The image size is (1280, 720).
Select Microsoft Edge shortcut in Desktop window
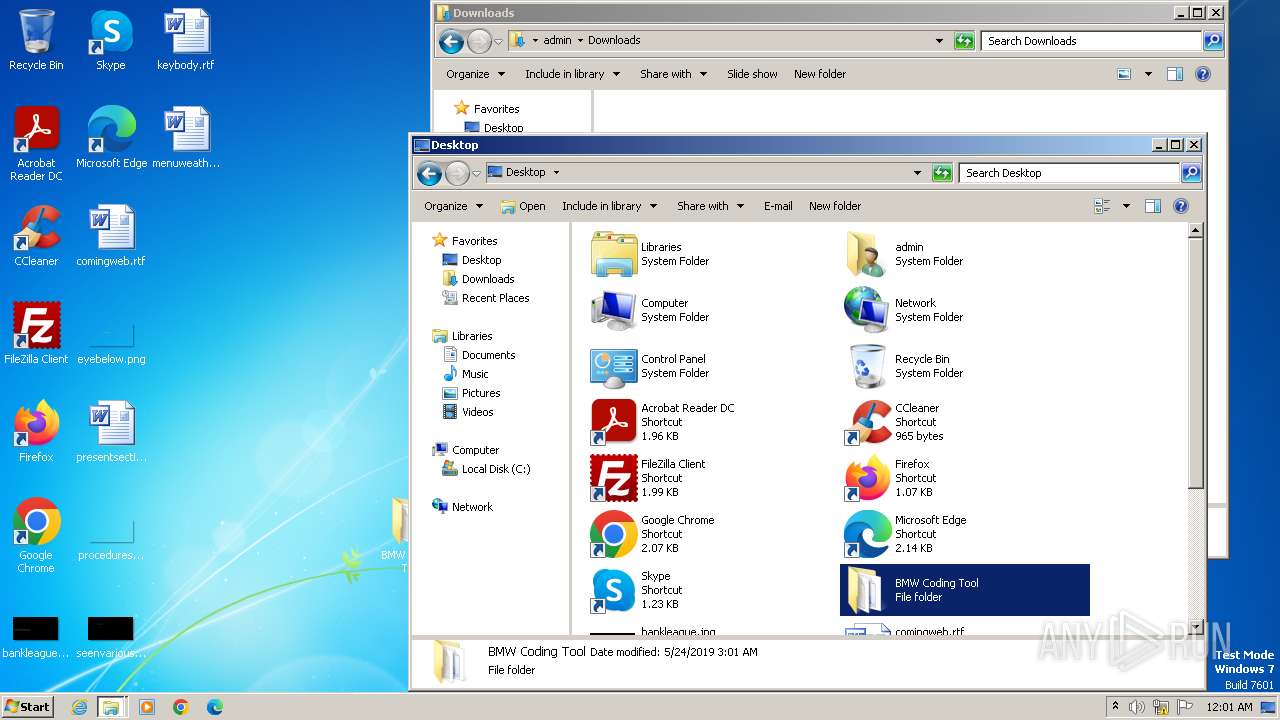(867, 534)
